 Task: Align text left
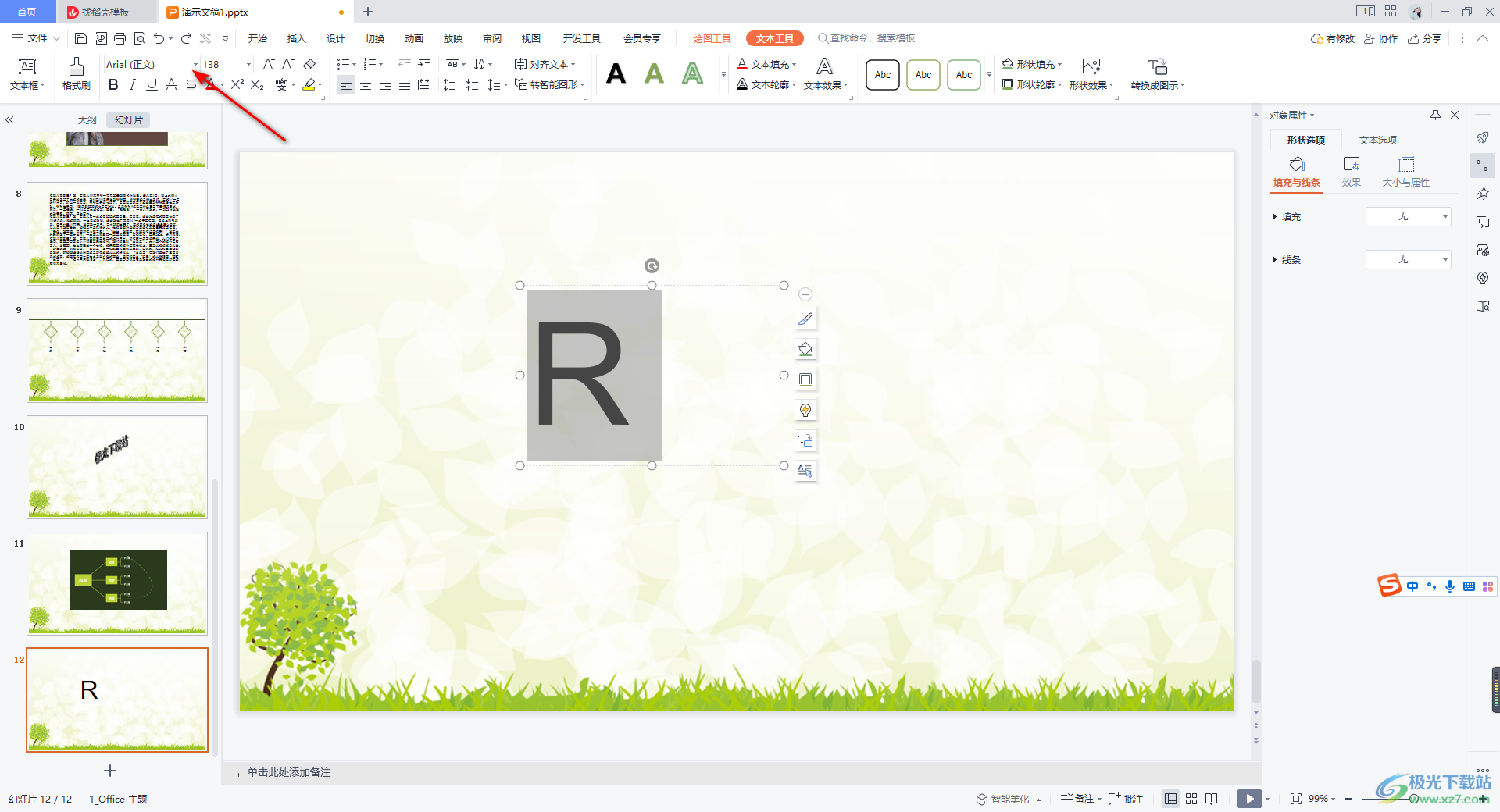pos(346,84)
